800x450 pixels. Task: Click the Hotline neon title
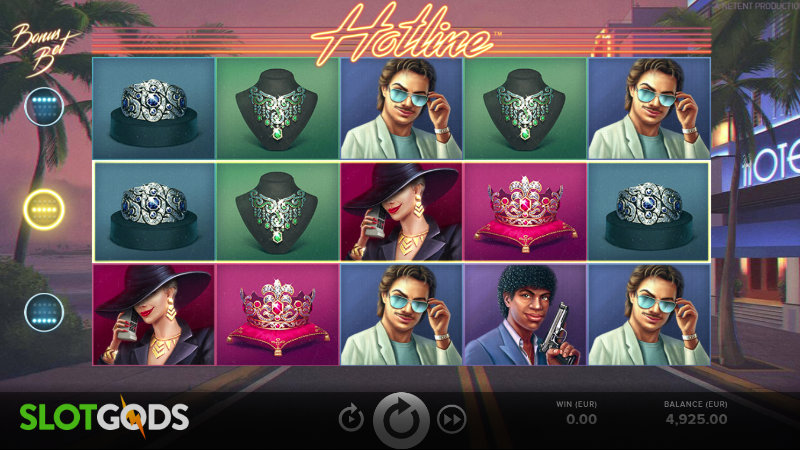(403, 34)
